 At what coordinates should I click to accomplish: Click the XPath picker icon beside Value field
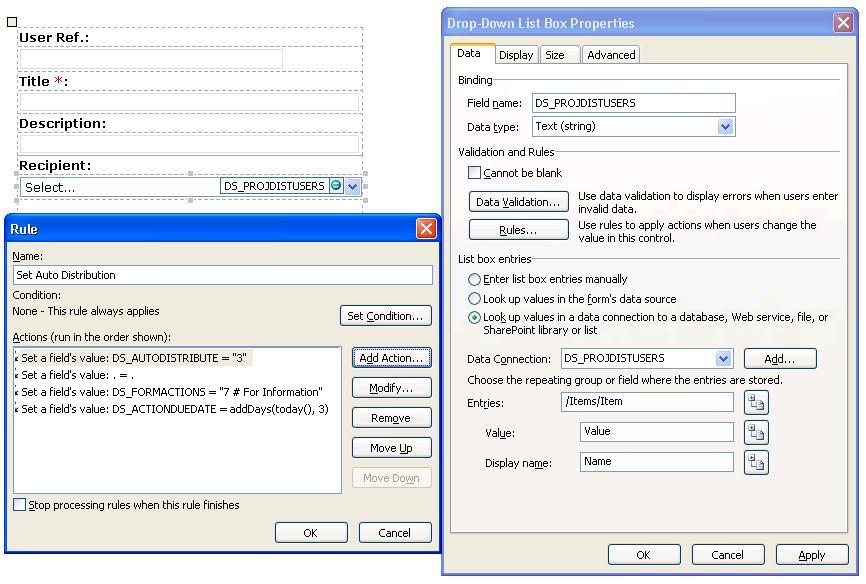pos(757,432)
